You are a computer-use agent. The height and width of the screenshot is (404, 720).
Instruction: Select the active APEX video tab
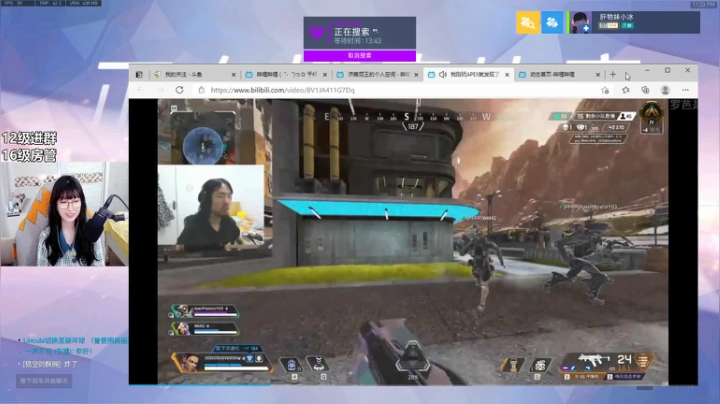tap(468, 74)
